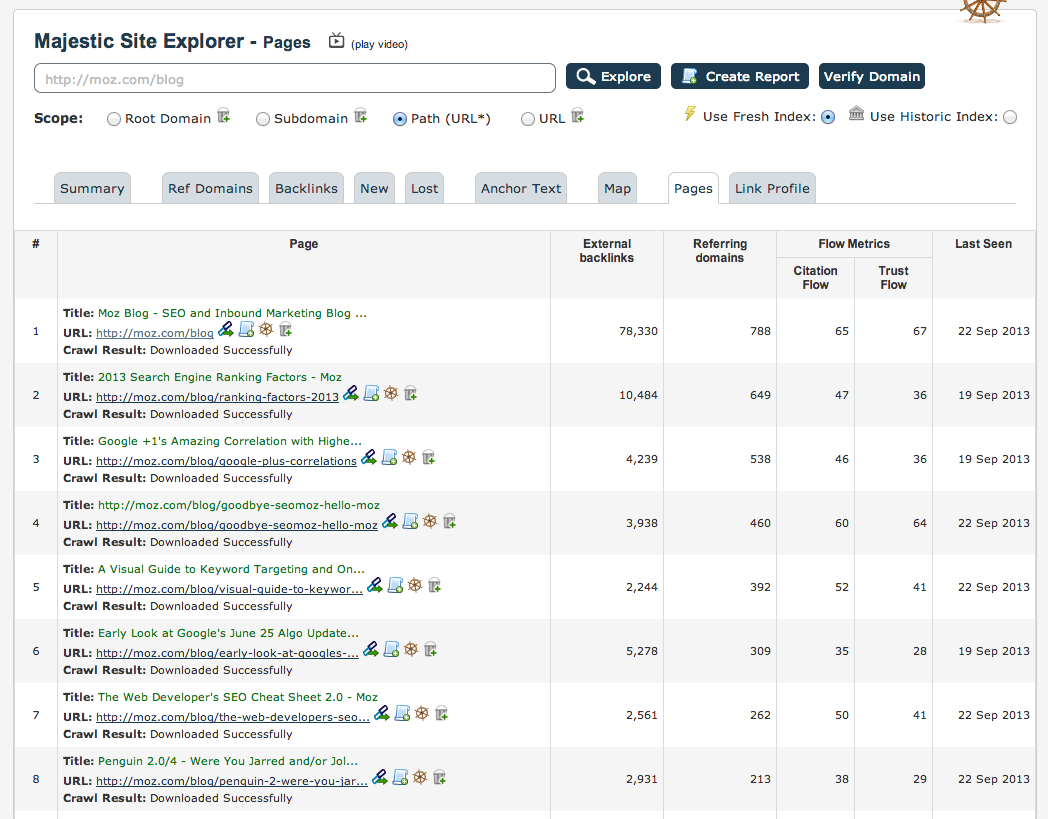Click link-pen icon beside goodbye-seomoz-hello-moz URL
1048x819 pixels.
[x=390, y=521]
